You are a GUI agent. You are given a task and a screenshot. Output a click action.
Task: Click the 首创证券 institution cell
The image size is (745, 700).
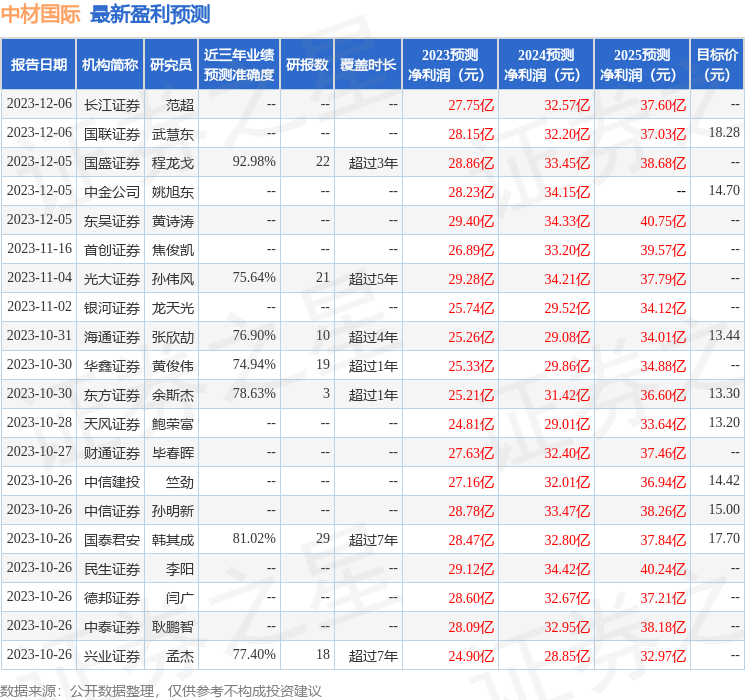(112, 250)
